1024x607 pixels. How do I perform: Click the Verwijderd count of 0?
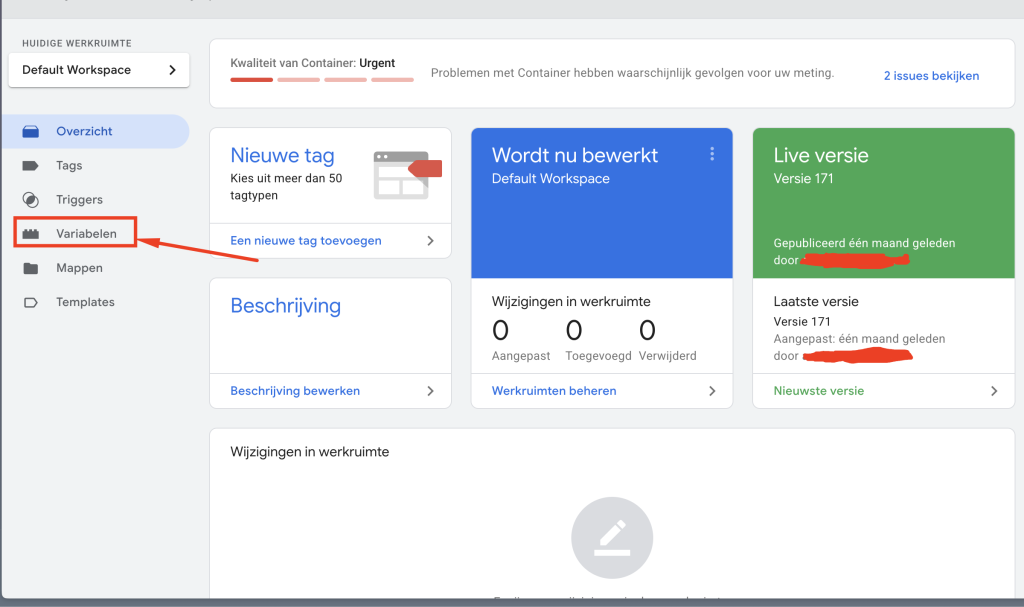click(x=647, y=331)
